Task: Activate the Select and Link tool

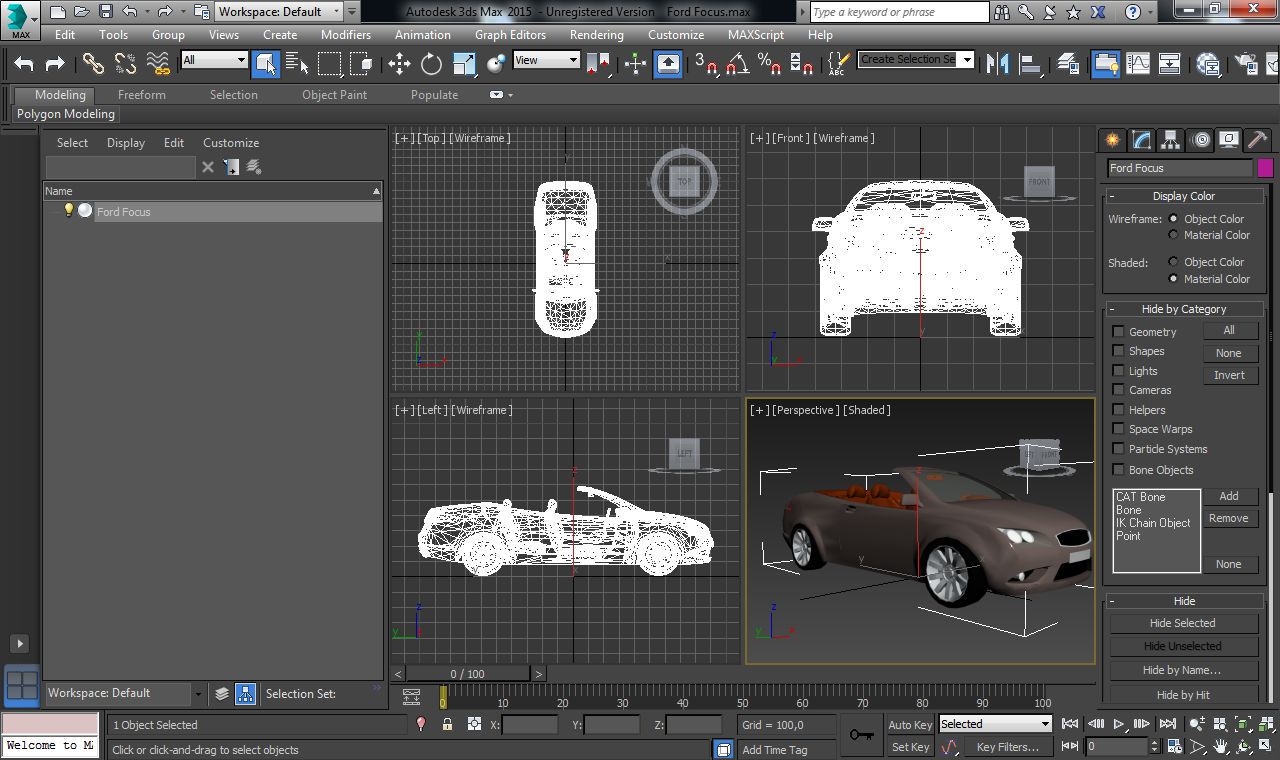Action: [x=93, y=64]
